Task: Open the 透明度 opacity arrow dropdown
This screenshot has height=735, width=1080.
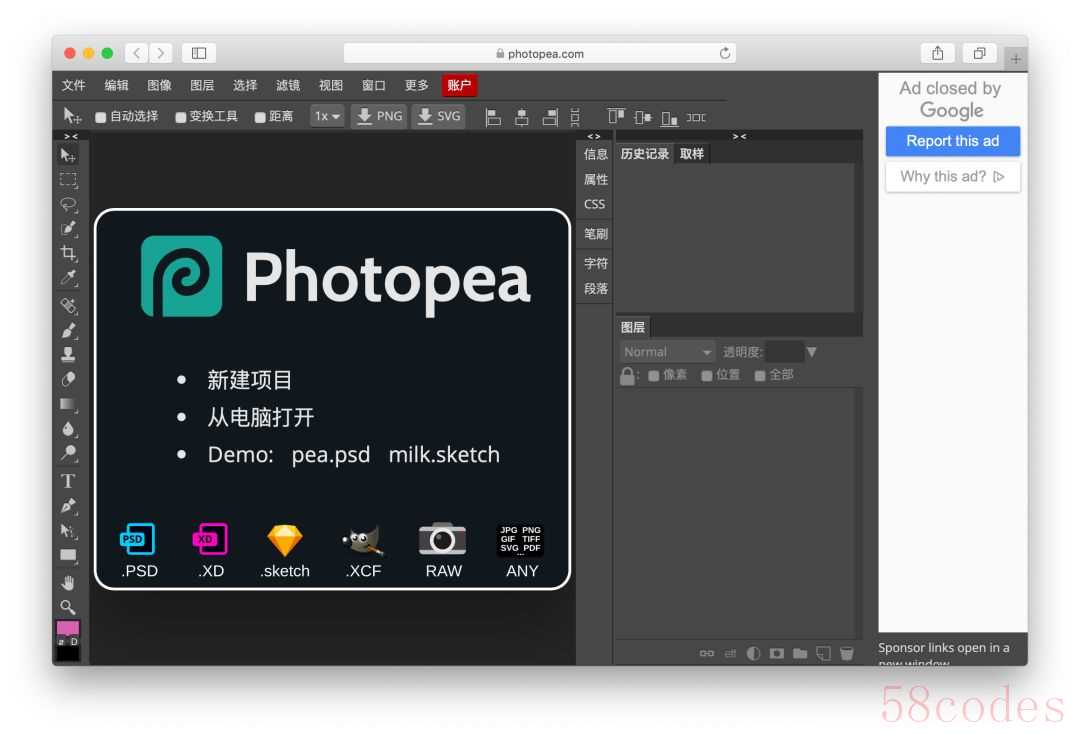Action: [811, 352]
